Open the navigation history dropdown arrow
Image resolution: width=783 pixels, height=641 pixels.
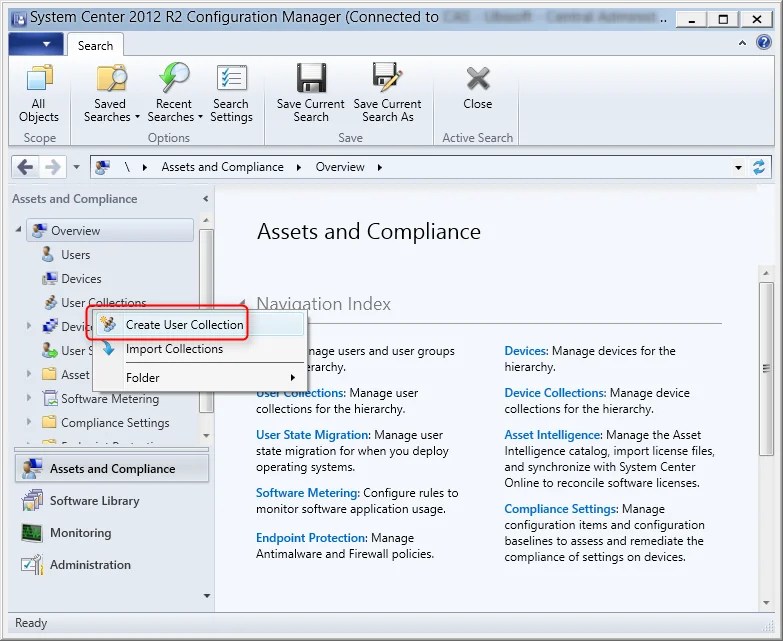coord(76,167)
